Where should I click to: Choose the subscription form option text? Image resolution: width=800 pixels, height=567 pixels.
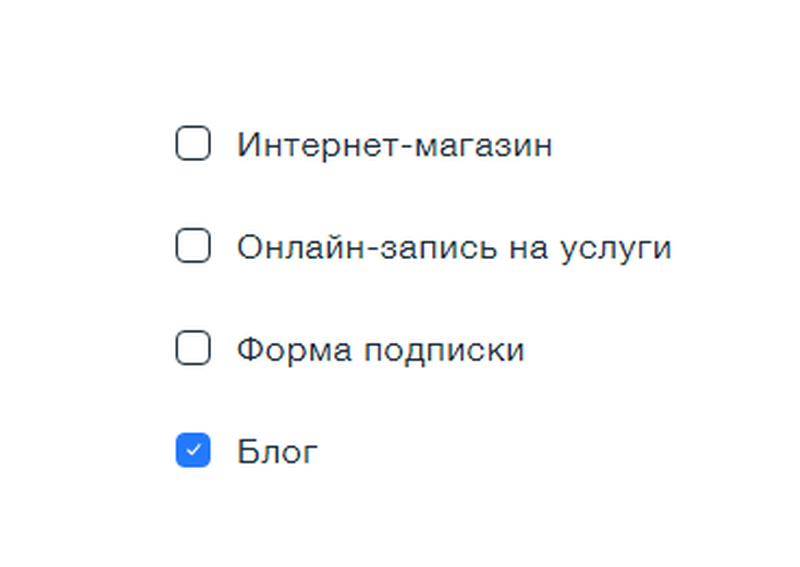click(x=380, y=350)
